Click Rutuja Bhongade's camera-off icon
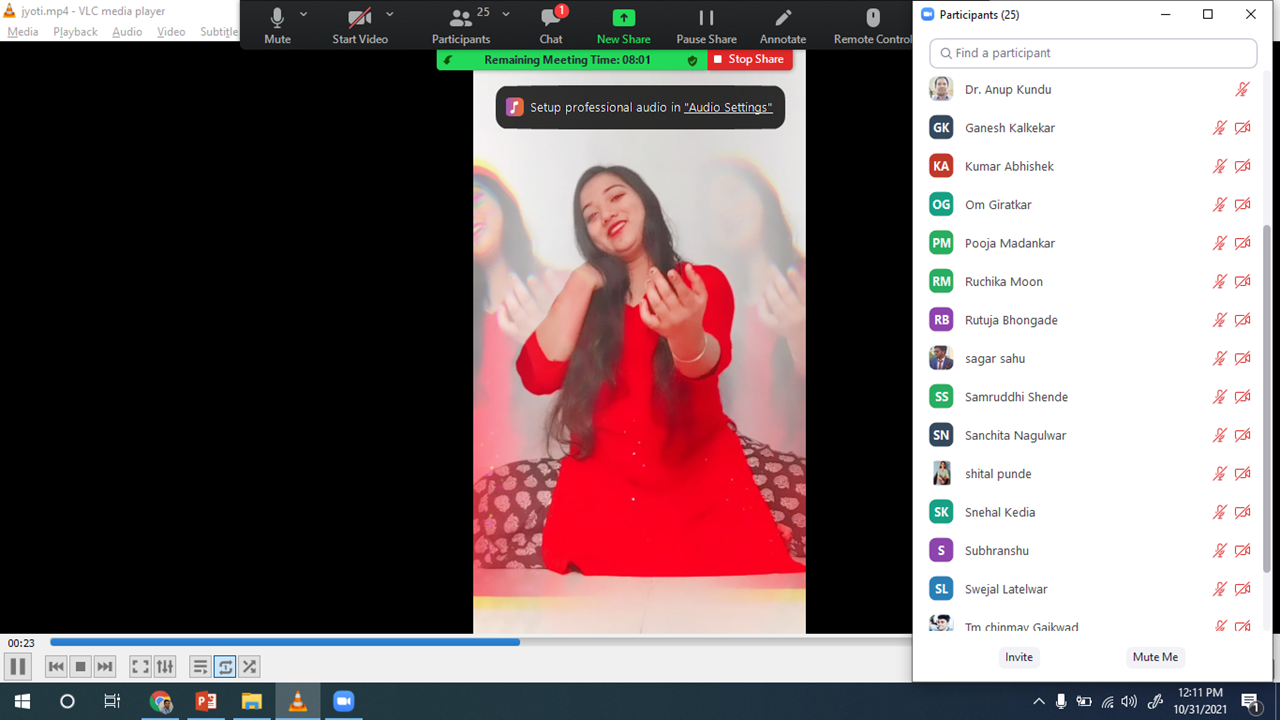 (1242, 320)
